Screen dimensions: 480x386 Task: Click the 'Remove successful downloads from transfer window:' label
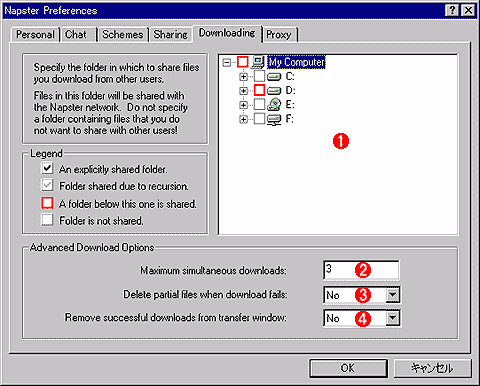[176, 318]
